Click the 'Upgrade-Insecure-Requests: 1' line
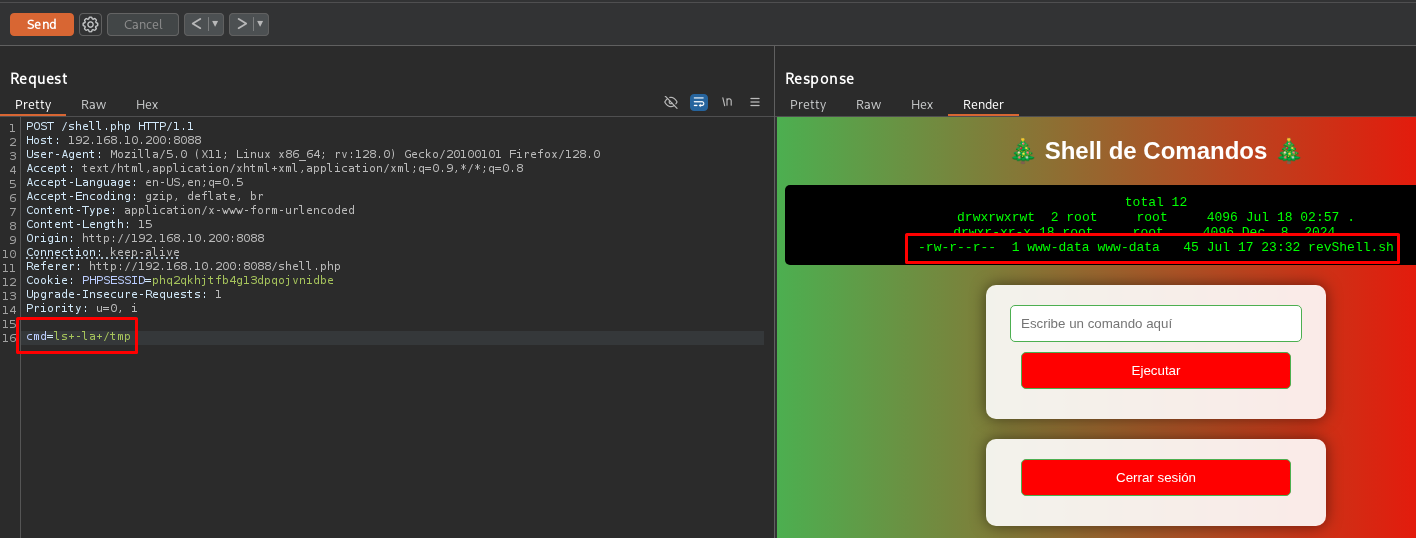Viewport: 1416px width, 538px height. pyautogui.click(x=124, y=294)
